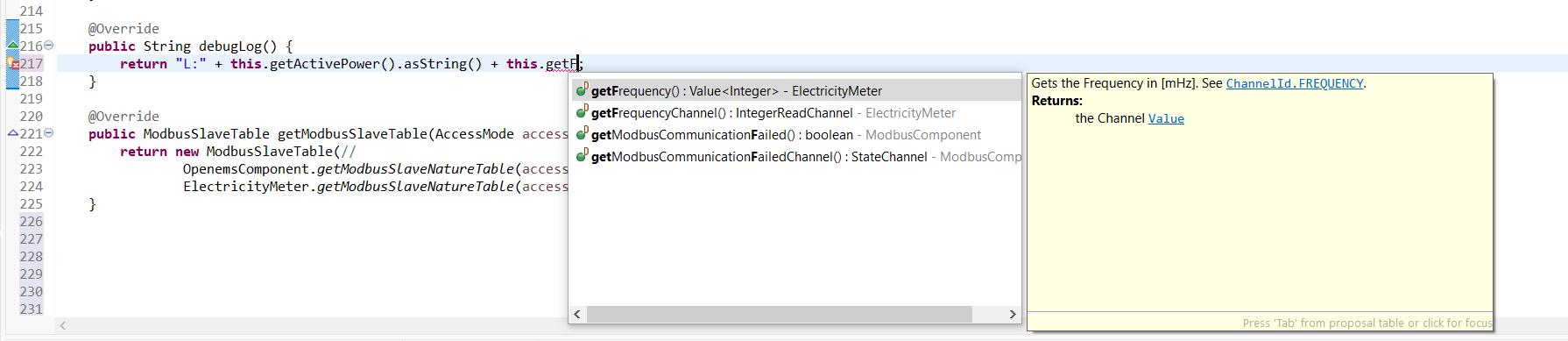Click the line number 222 in the gutter
The image size is (1568, 341).
[x=31, y=152]
